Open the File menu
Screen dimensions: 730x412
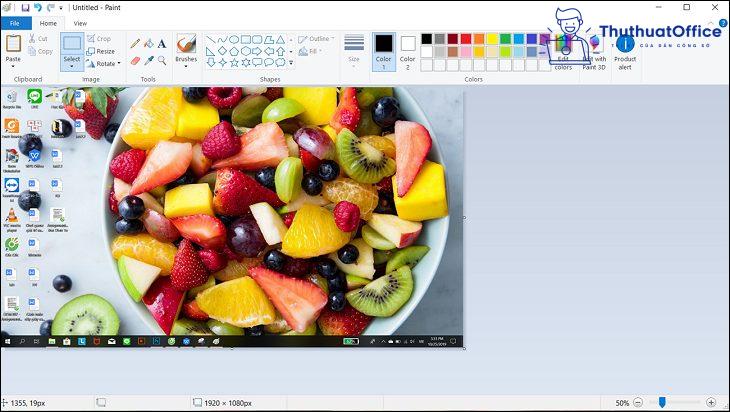[x=15, y=23]
